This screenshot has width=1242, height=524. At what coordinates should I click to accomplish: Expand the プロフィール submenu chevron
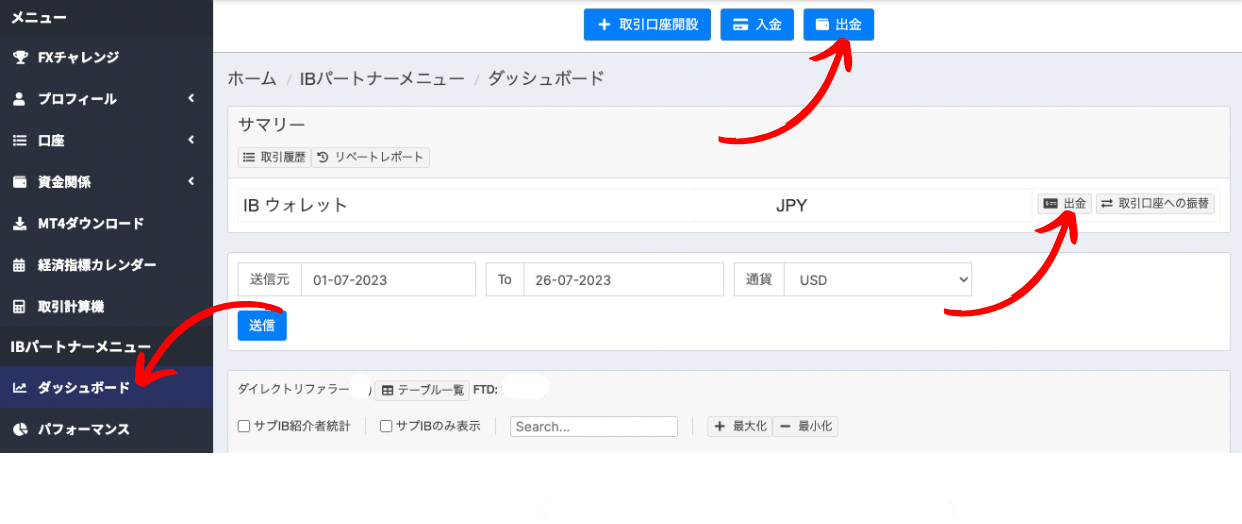coord(190,99)
